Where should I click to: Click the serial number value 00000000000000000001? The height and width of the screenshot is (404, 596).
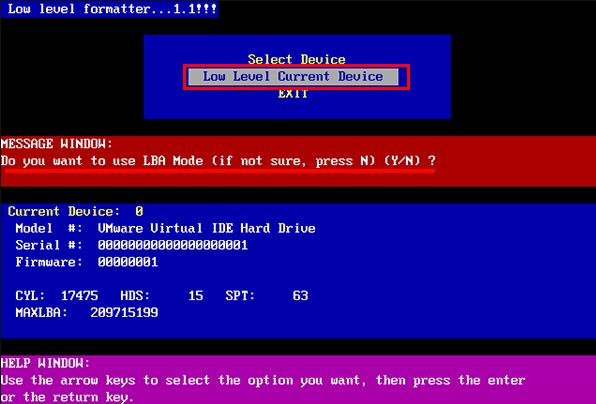click(x=173, y=245)
